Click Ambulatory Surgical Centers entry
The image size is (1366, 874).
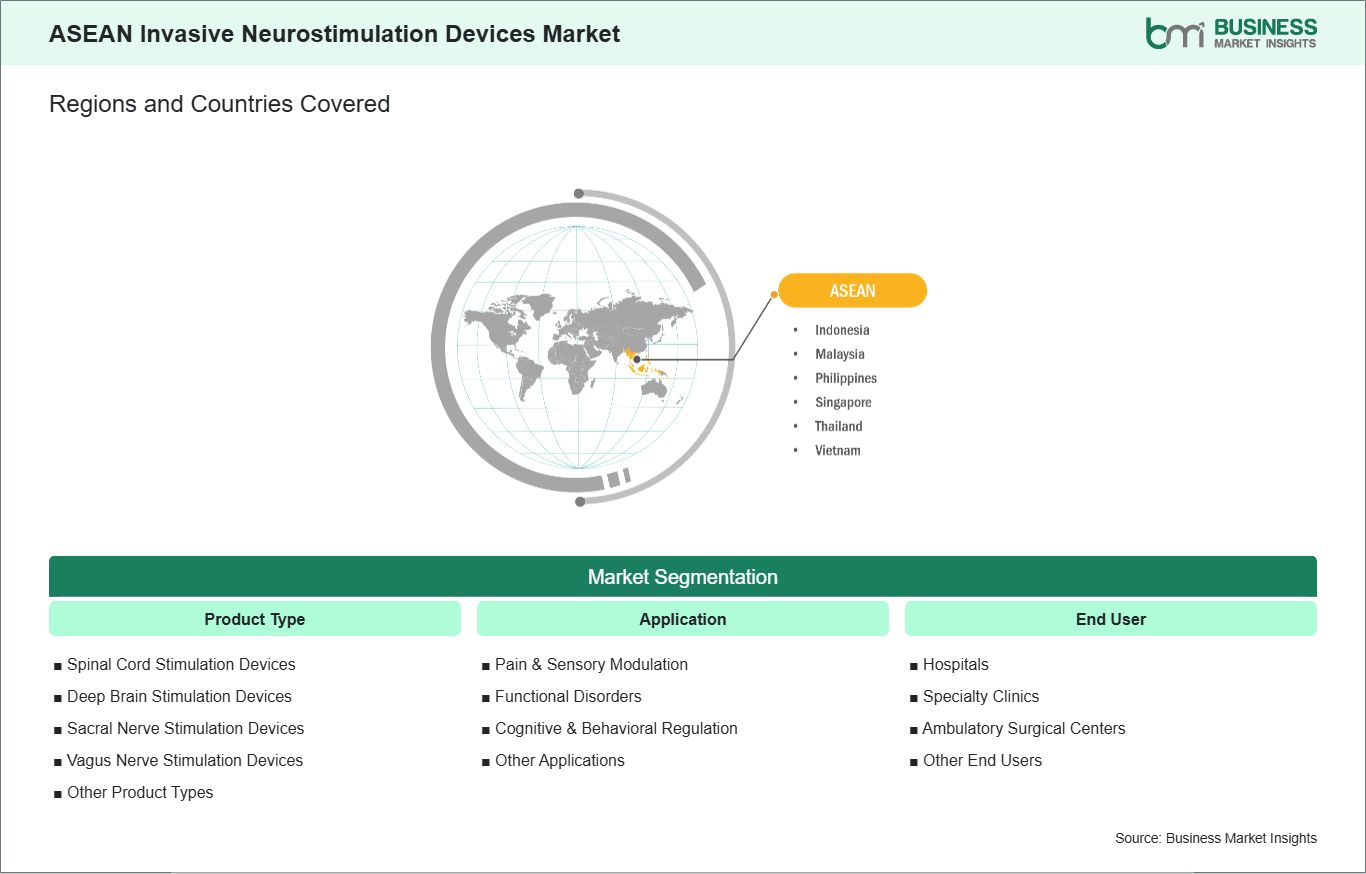point(1024,728)
